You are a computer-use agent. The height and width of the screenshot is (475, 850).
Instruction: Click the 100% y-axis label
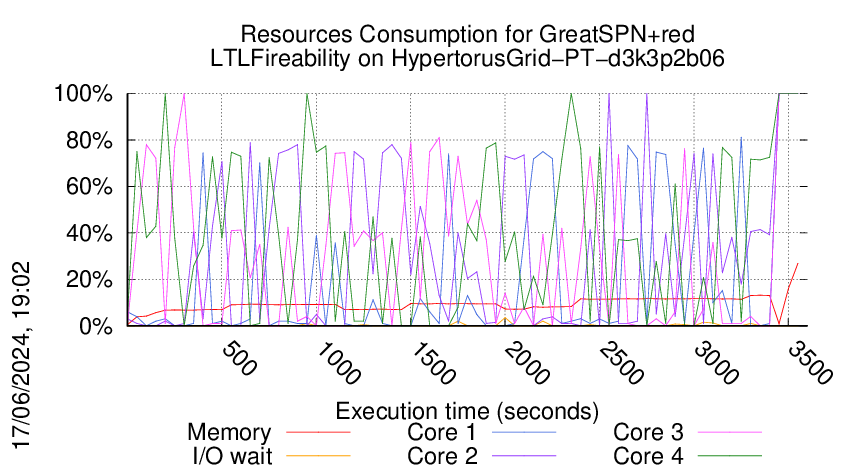pos(83,94)
